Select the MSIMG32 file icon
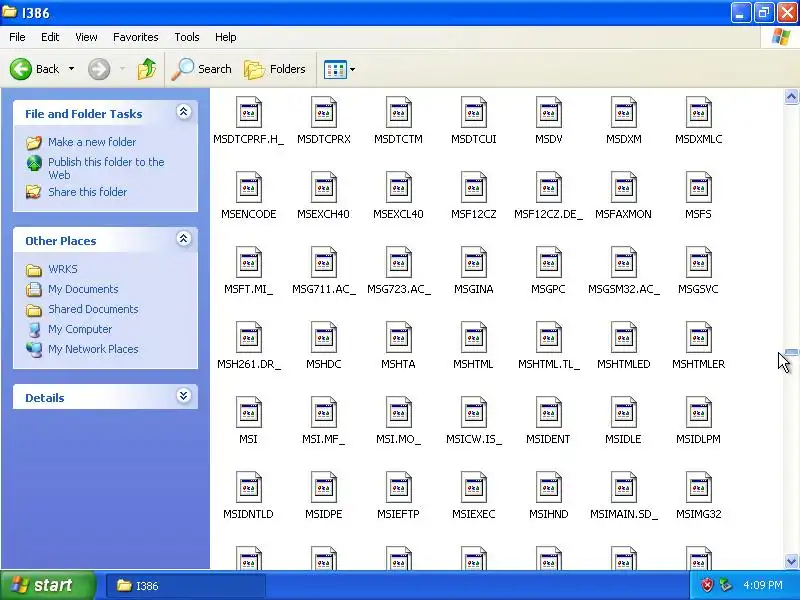The height and width of the screenshot is (600, 800). click(x=698, y=487)
